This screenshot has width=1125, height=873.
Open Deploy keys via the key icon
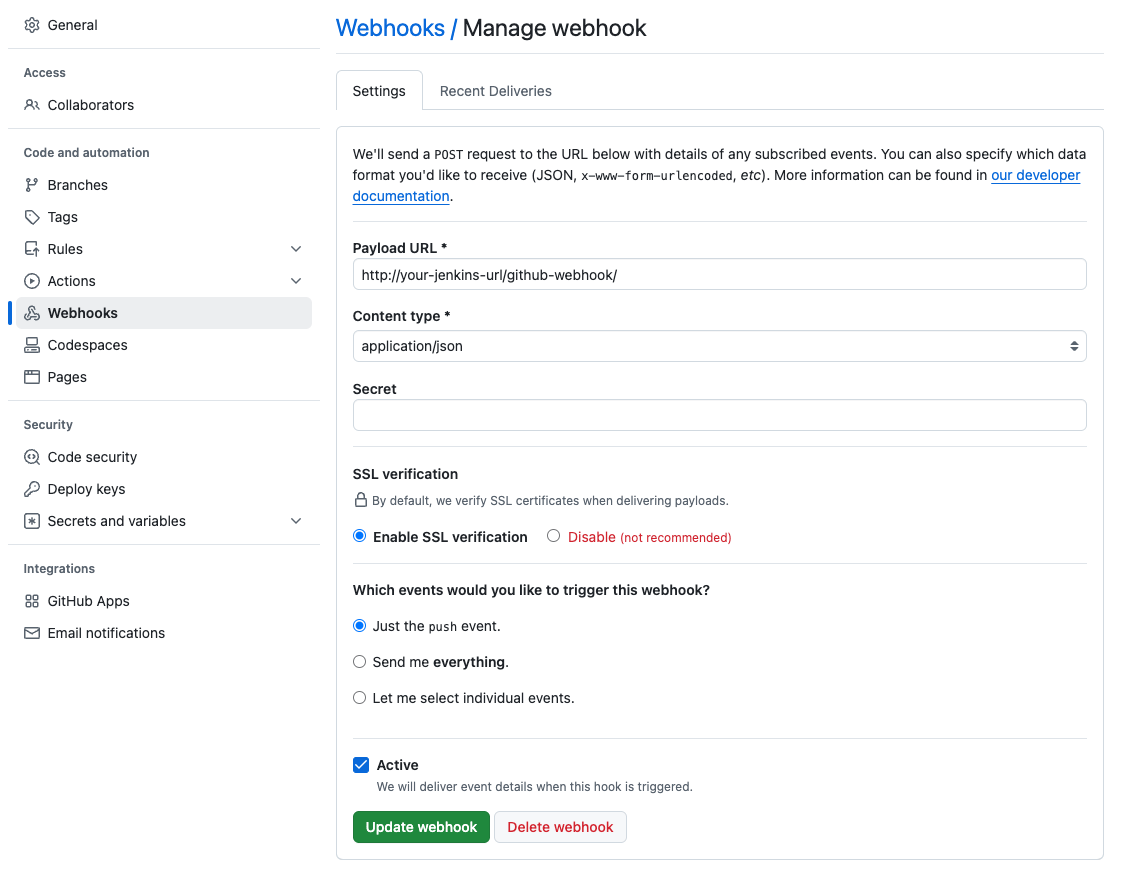click(x=32, y=489)
